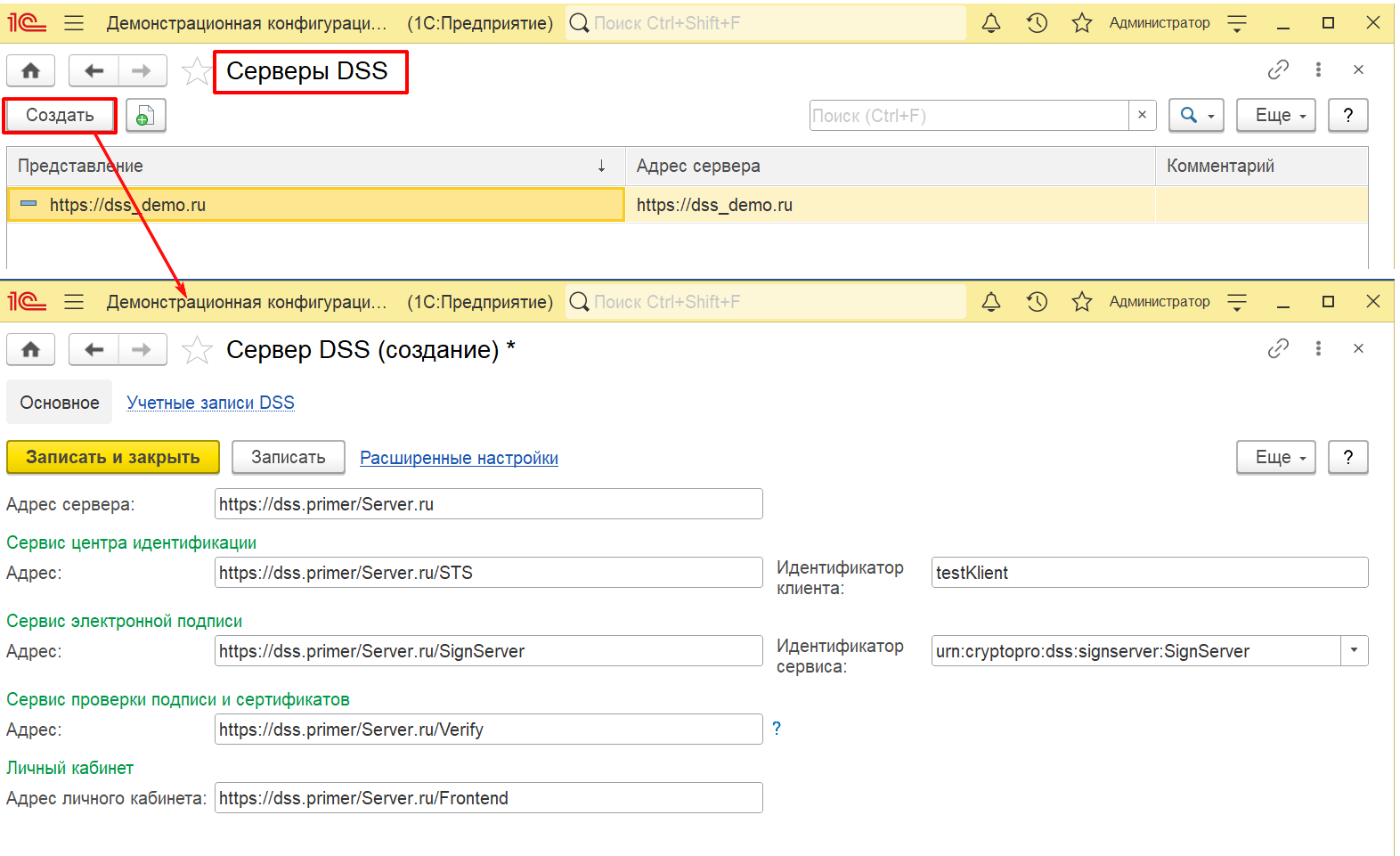Open favorites star in Сервер DSS (создание) title bar
This screenshot has width=1400, height=856.
pyautogui.click(x=1082, y=302)
